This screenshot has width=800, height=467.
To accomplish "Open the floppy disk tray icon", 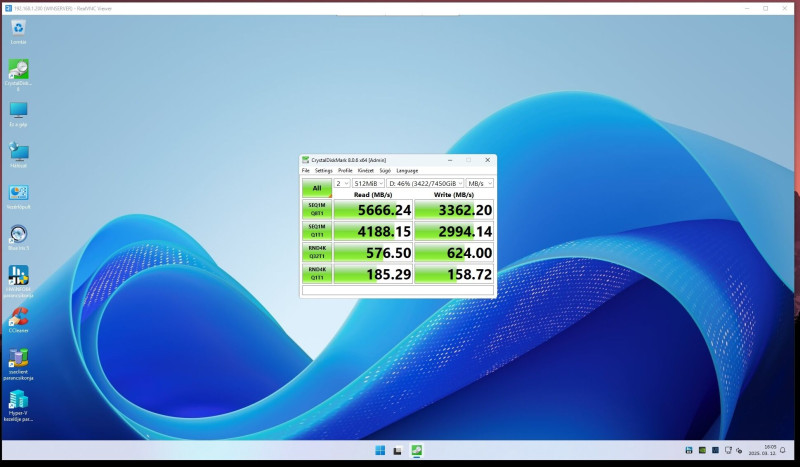I will pos(689,450).
